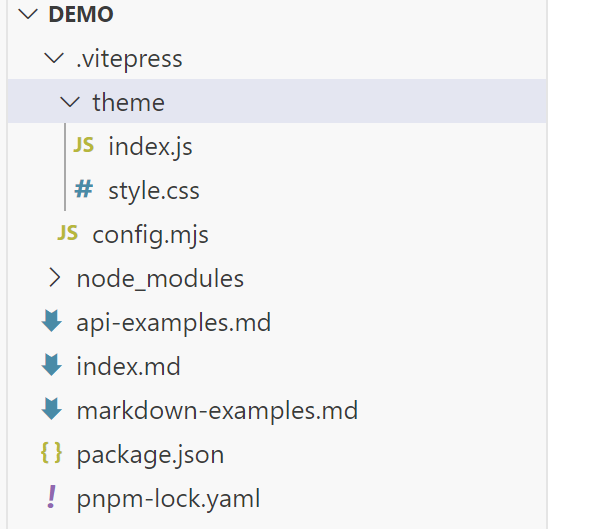Screen dimensions: 589x529
Task: Click the markdown arrow icon beside index.md
Action: (52, 365)
